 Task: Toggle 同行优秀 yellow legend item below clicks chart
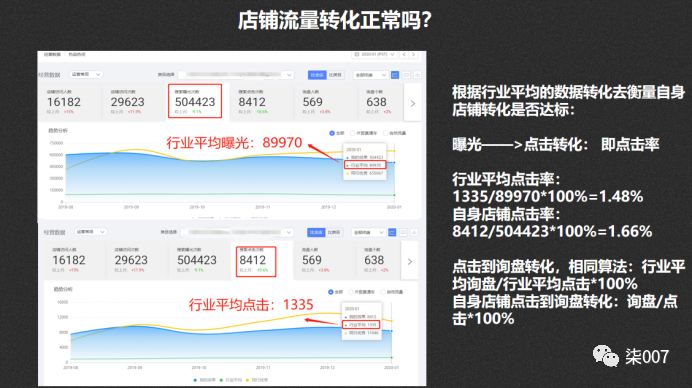[257, 380]
